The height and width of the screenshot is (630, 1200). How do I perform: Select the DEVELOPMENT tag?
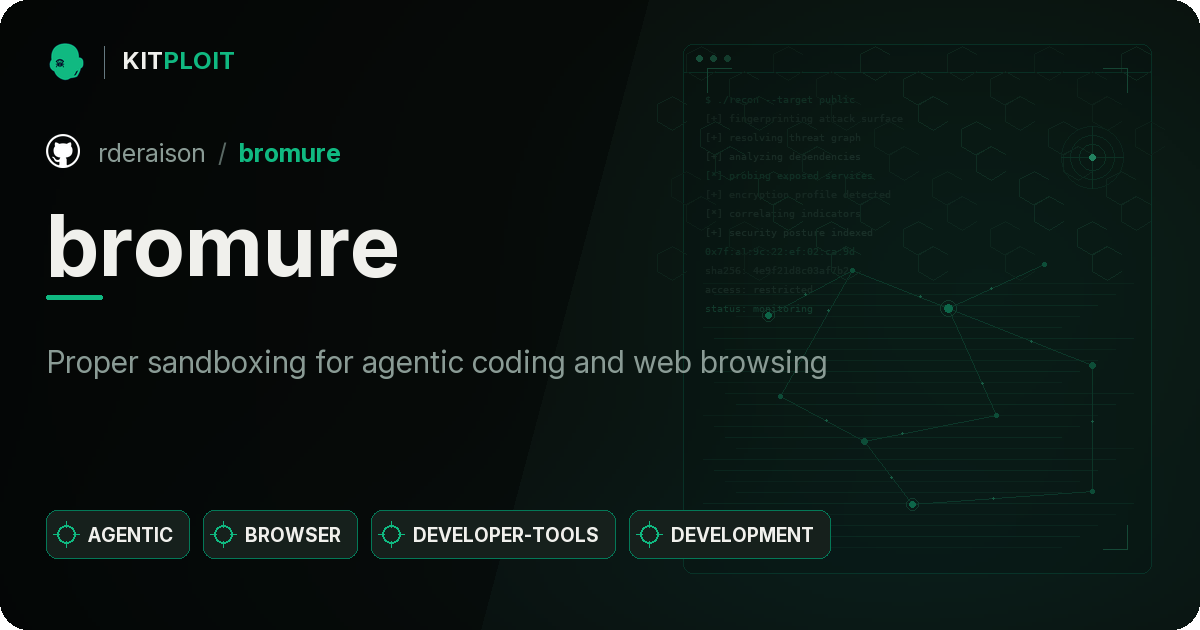(x=729, y=535)
